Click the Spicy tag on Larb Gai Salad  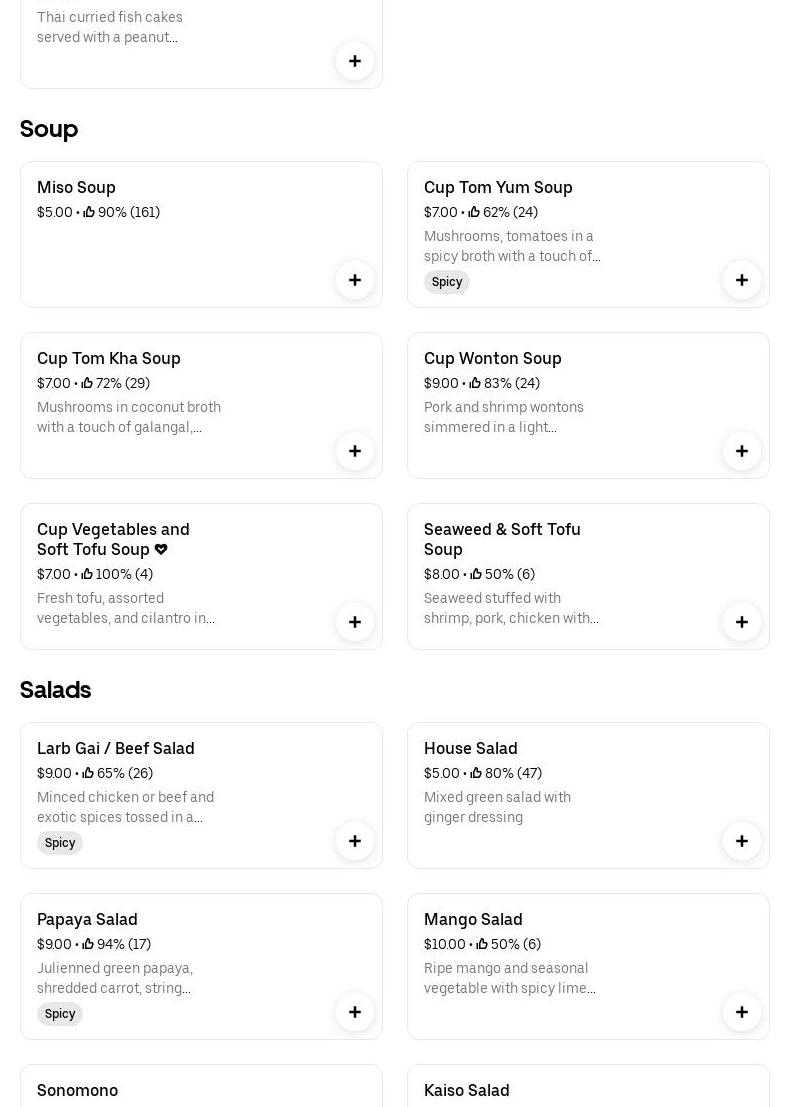60,843
